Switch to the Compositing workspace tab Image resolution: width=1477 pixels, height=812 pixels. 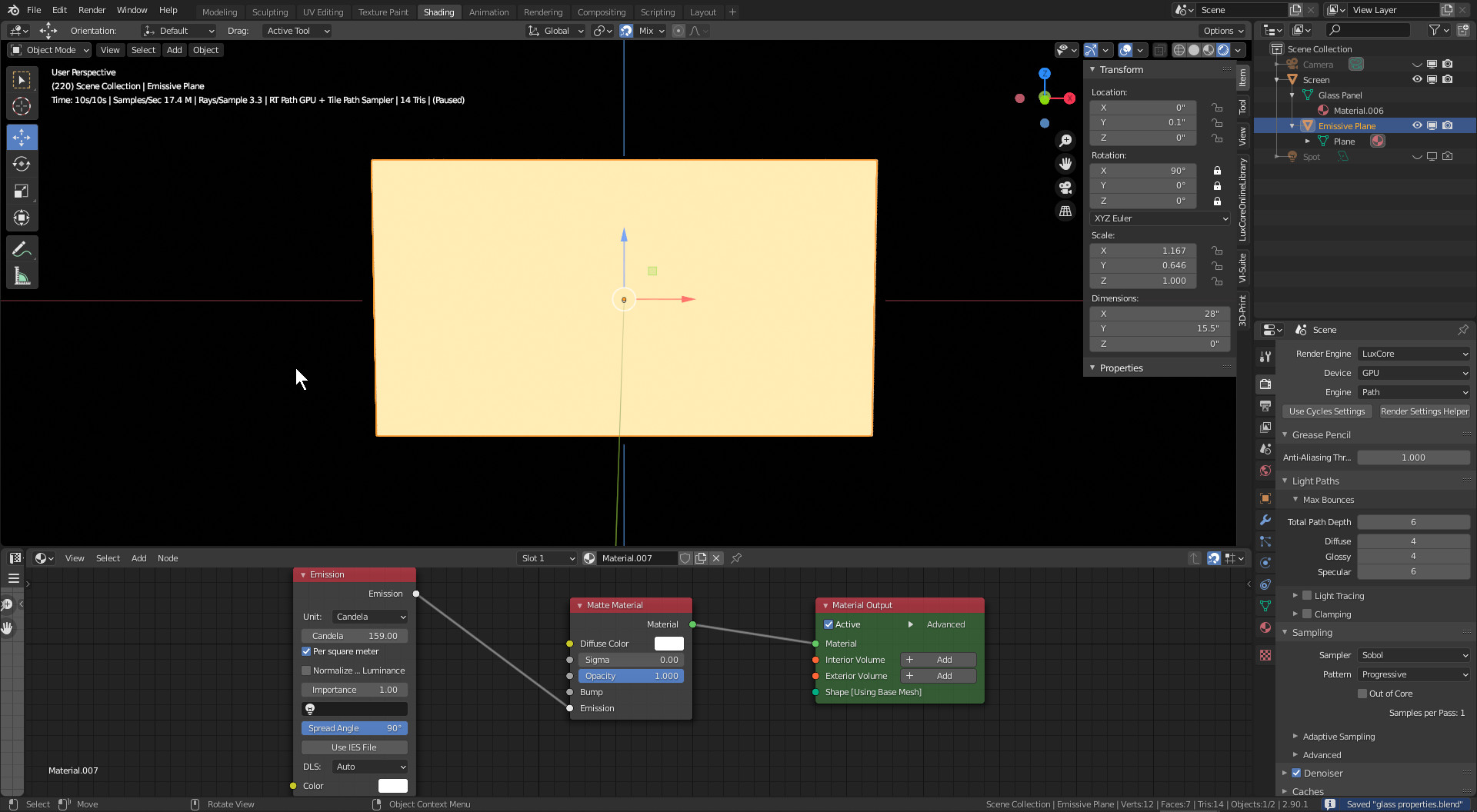(601, 12)
